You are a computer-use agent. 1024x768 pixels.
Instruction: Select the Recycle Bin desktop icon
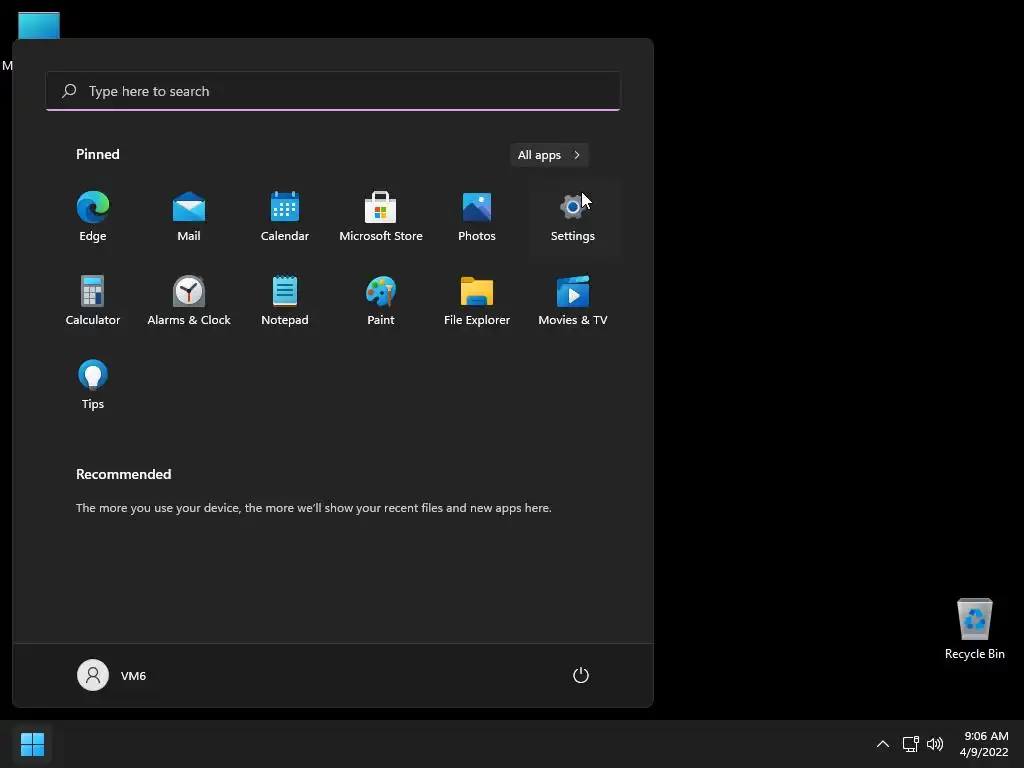(974, 629)
